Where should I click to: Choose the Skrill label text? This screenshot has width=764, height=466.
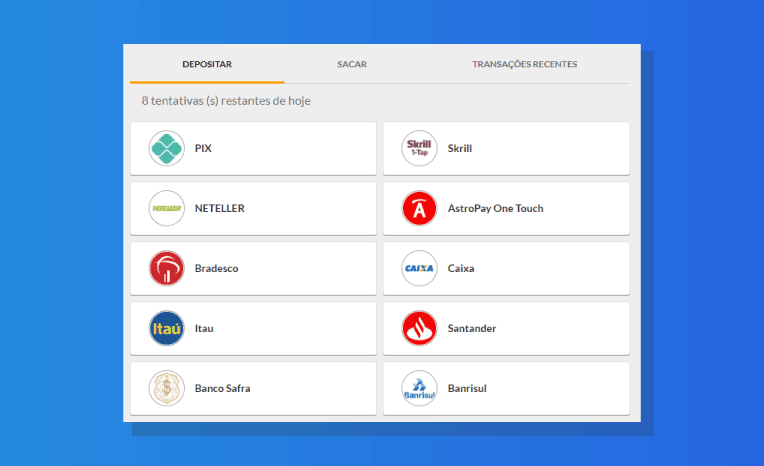coord(459,148)
